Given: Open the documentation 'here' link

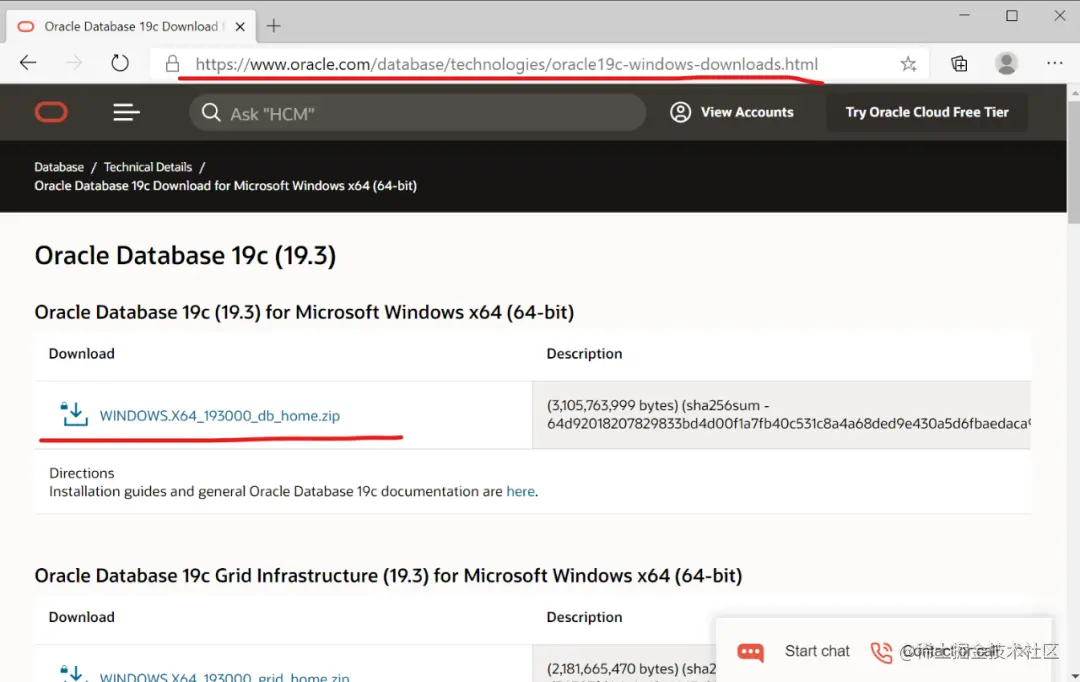Looking at the screenshot, I should (x=520, y=492).
